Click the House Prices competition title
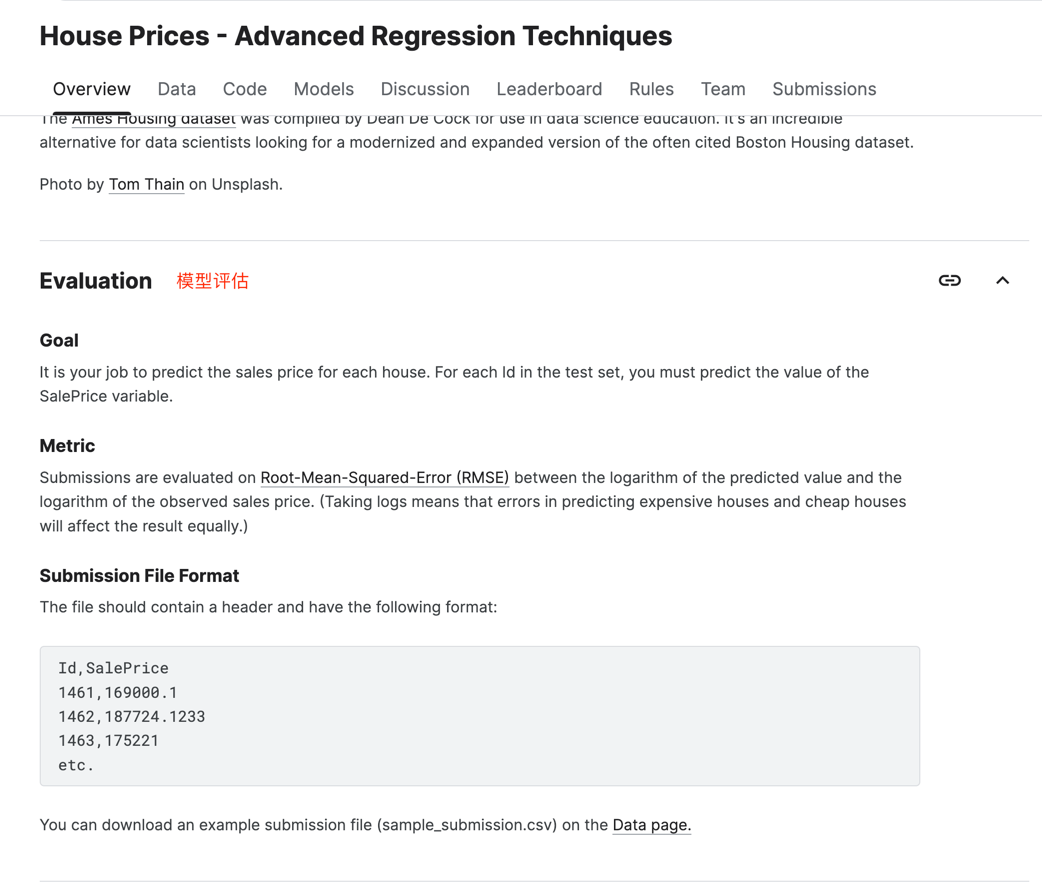Image resolution: width=1042 pixels, height=883 pixels. tap(356, 36)
